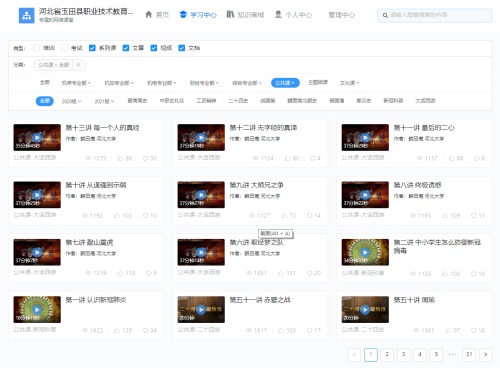The height and width of the screenshot is (368, 500).
Task: Play video 第十三讲 每一个人的真经
Action: click(37, 137)
